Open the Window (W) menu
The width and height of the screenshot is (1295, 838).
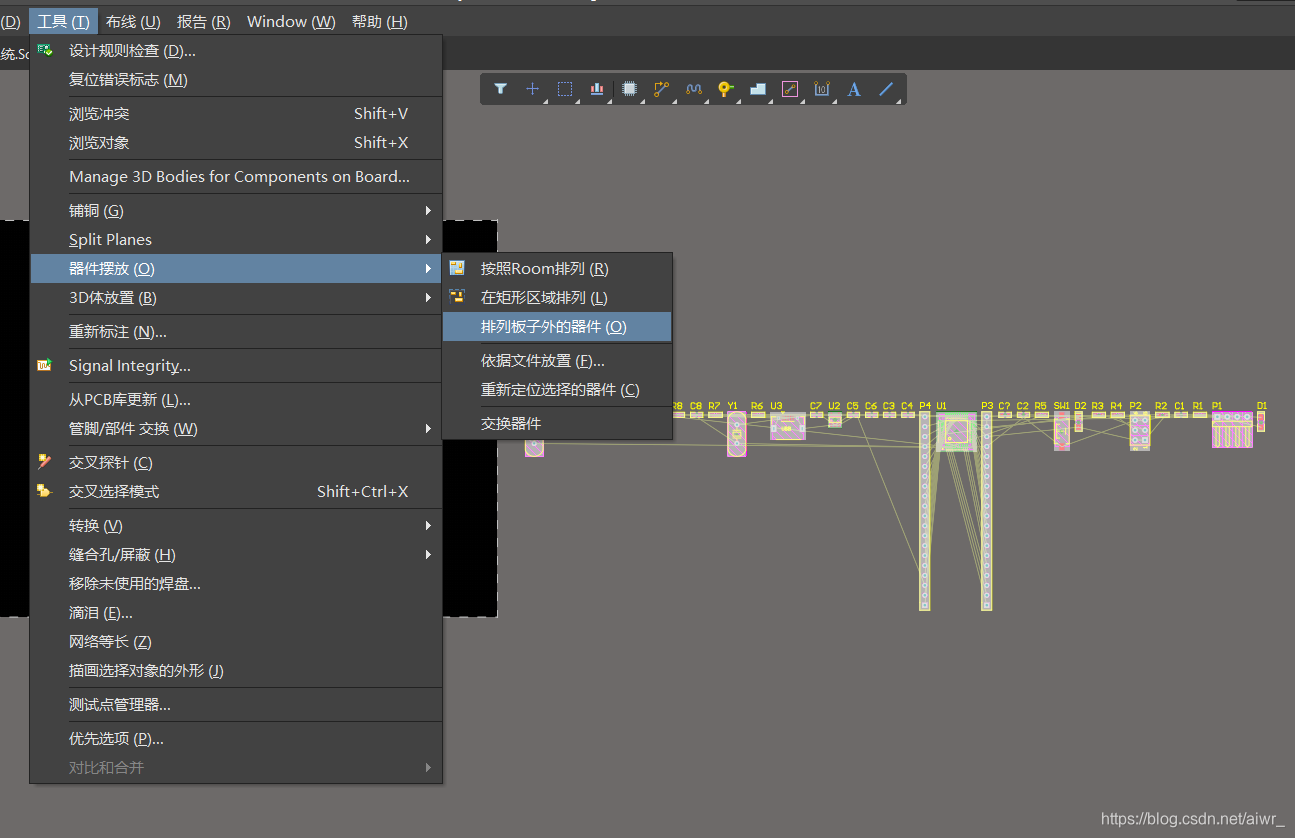291,21
